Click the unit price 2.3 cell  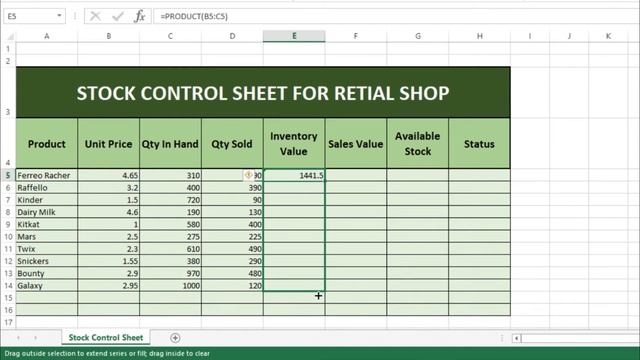[109, 249]
